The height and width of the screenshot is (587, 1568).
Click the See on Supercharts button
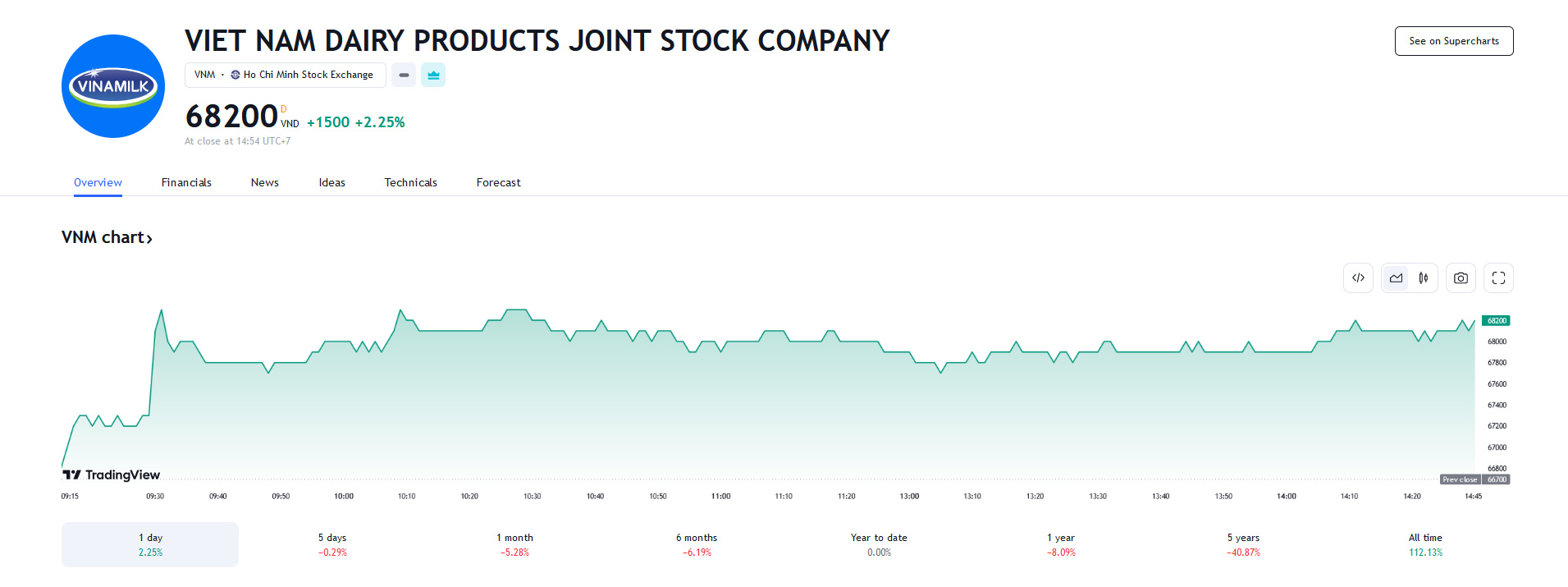[x=1453, y=41]
